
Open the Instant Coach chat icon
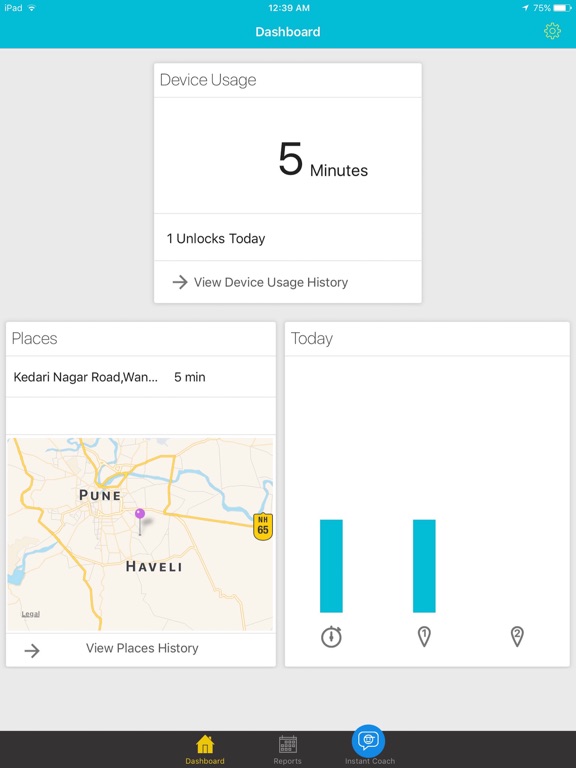click(369, 741)
